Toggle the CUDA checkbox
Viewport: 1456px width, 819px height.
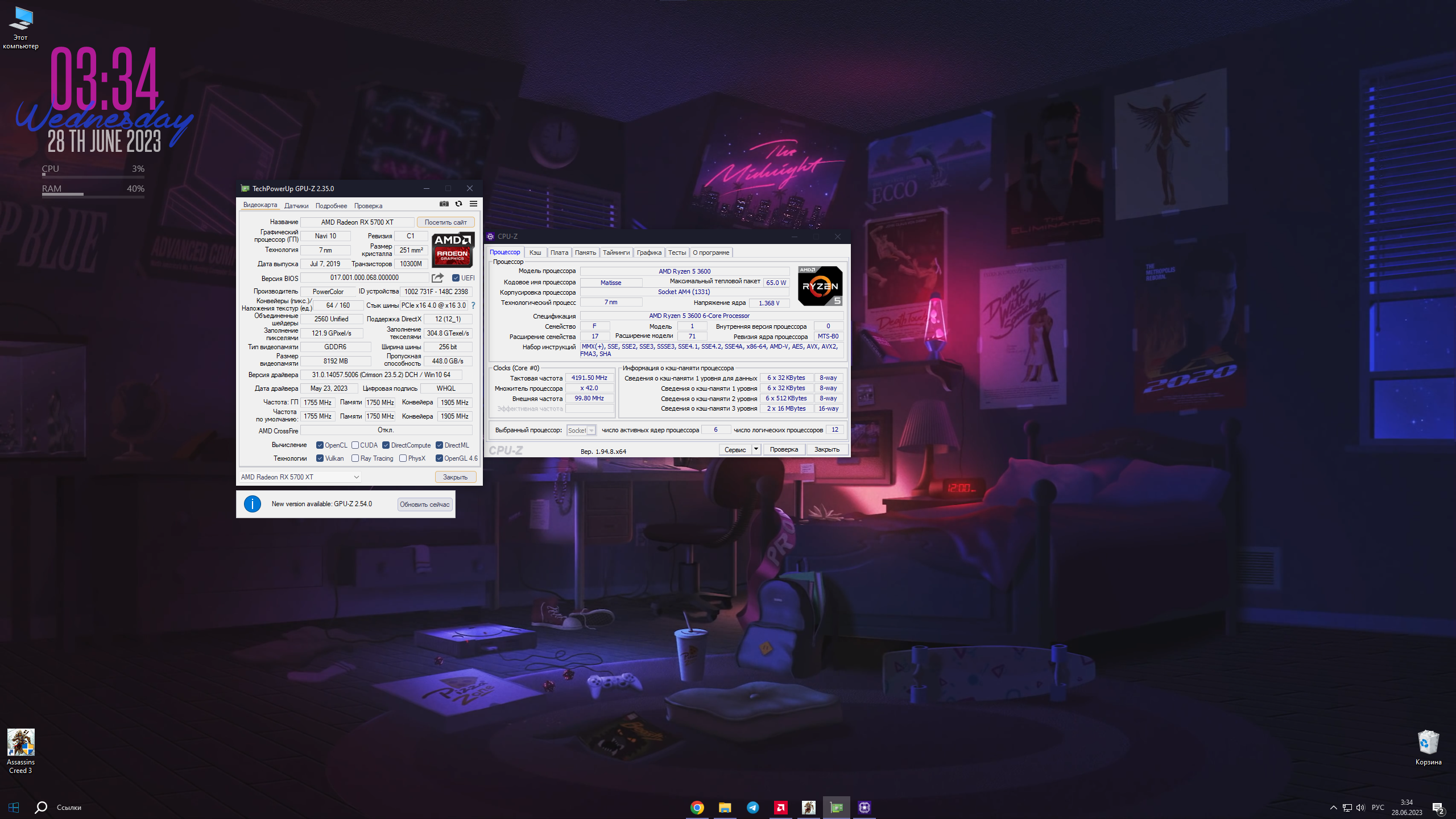(355, 445)
